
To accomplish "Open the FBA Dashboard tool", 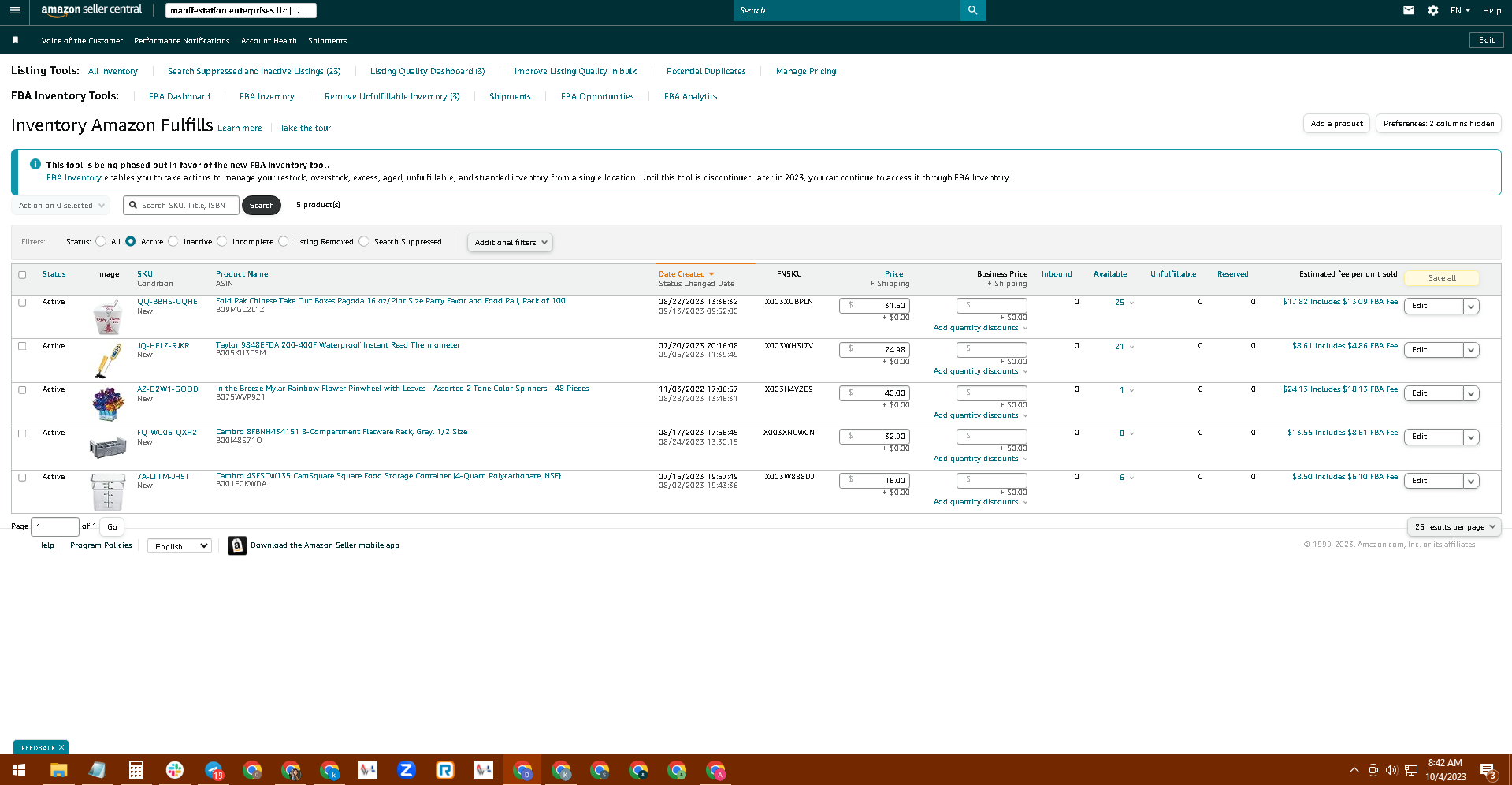I will coord(180,96).
